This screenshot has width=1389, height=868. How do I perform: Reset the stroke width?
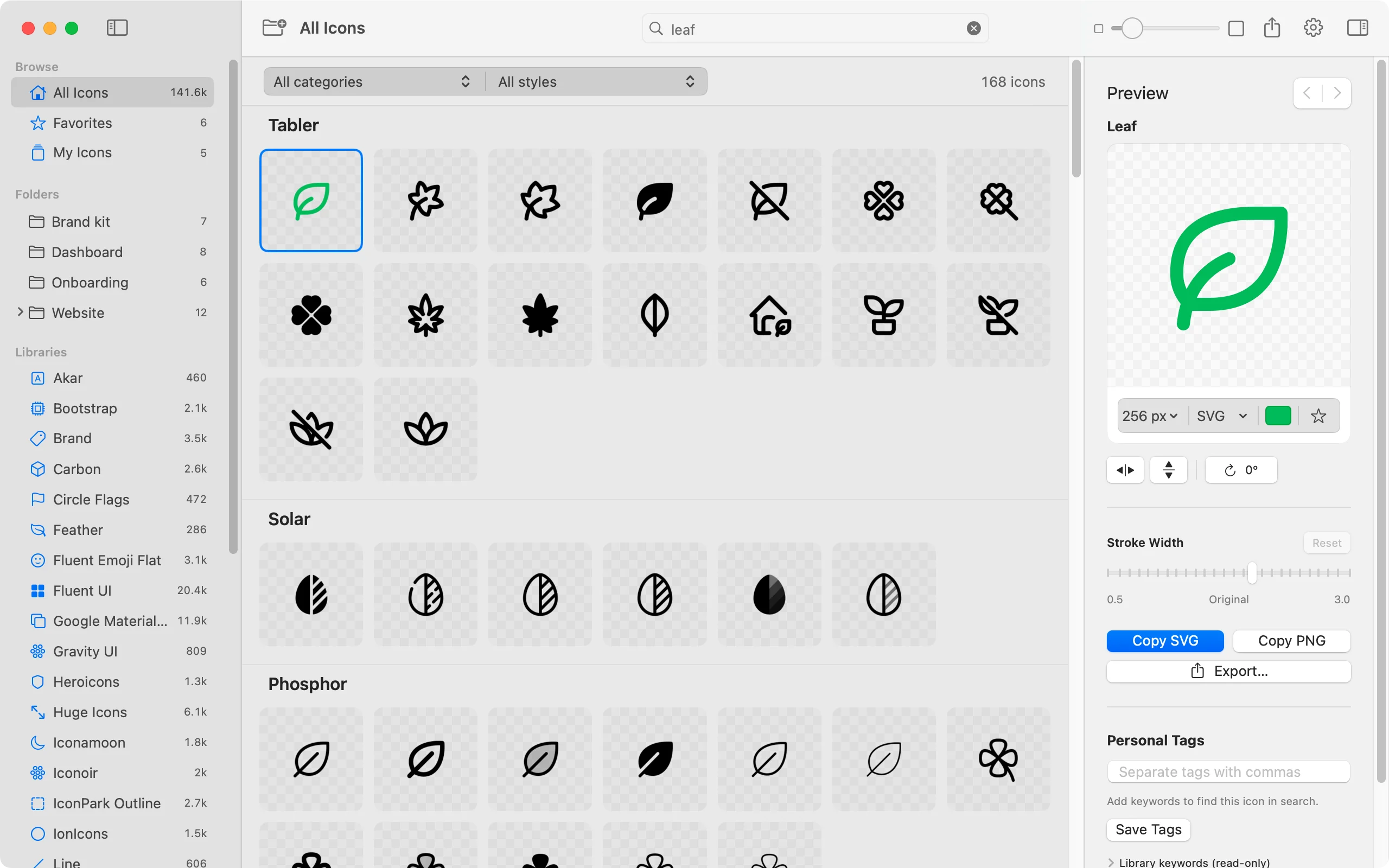click(x=1327, y=543)
